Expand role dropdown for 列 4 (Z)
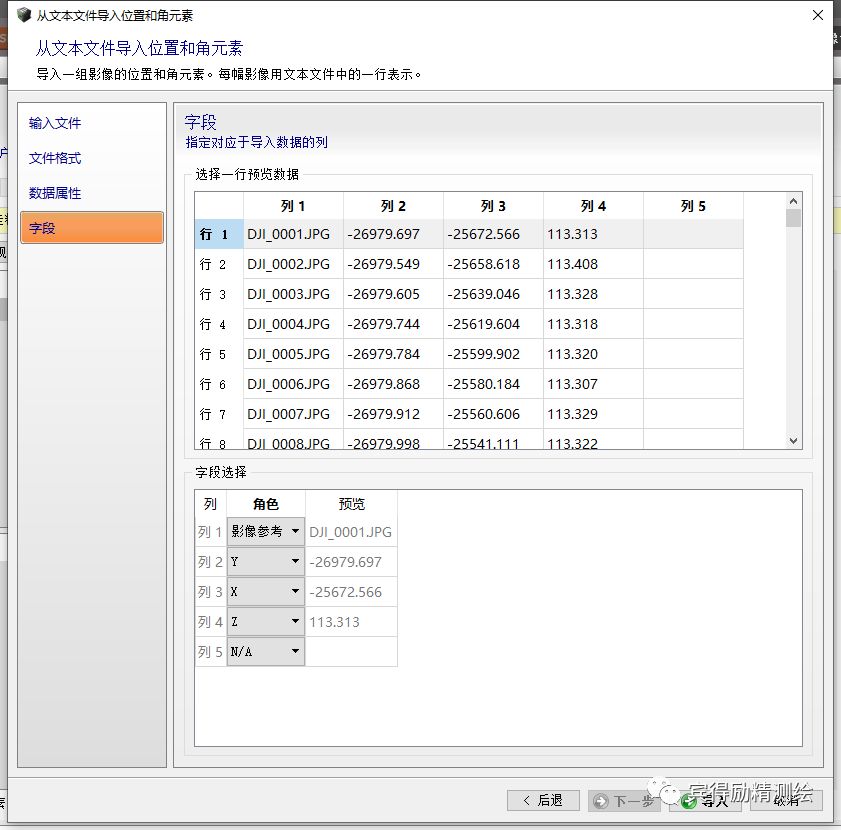Image resolution: width=841 pixels, height=830 pixels. [265, 621]
